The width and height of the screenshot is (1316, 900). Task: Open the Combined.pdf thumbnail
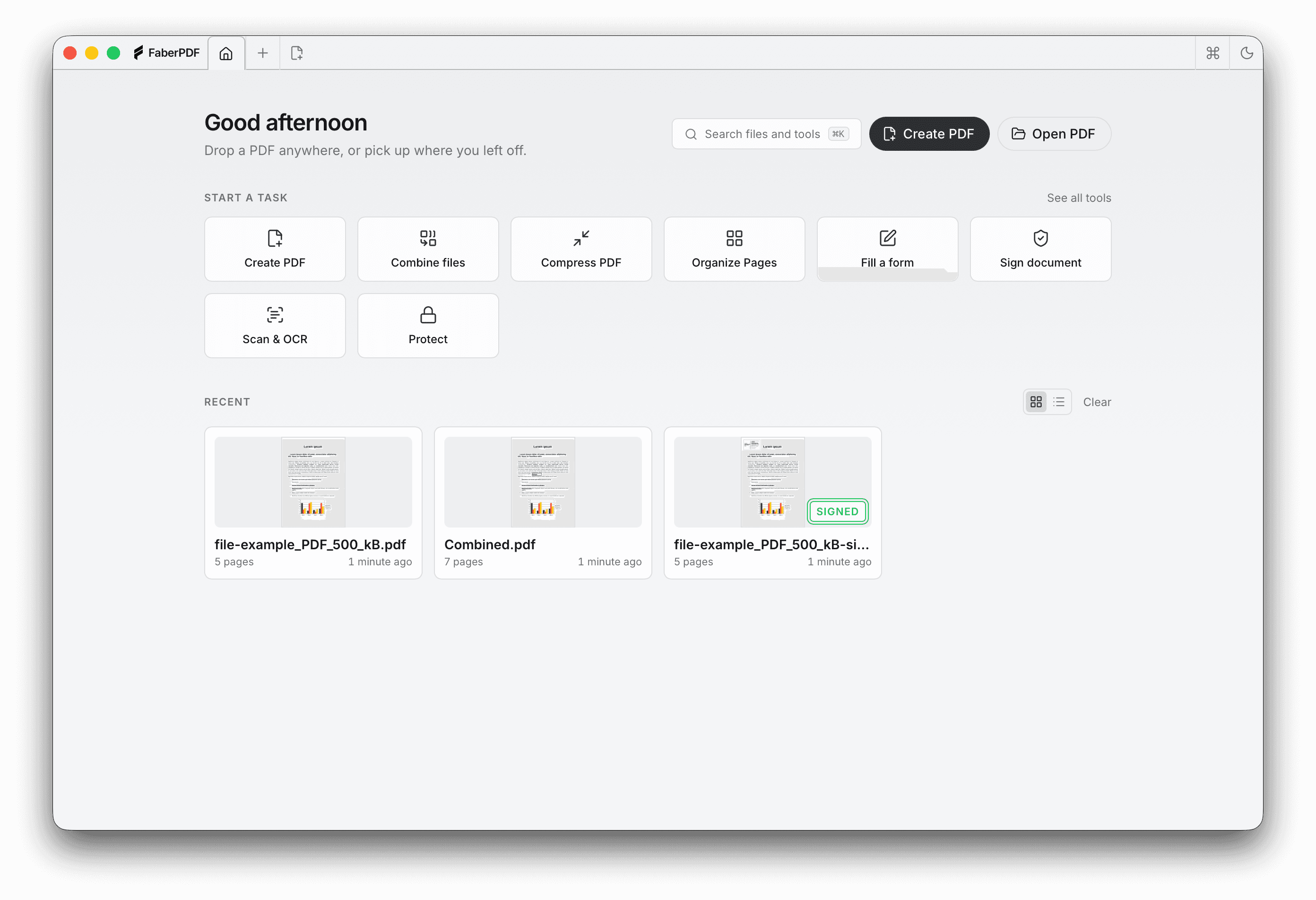click(543, 482)
